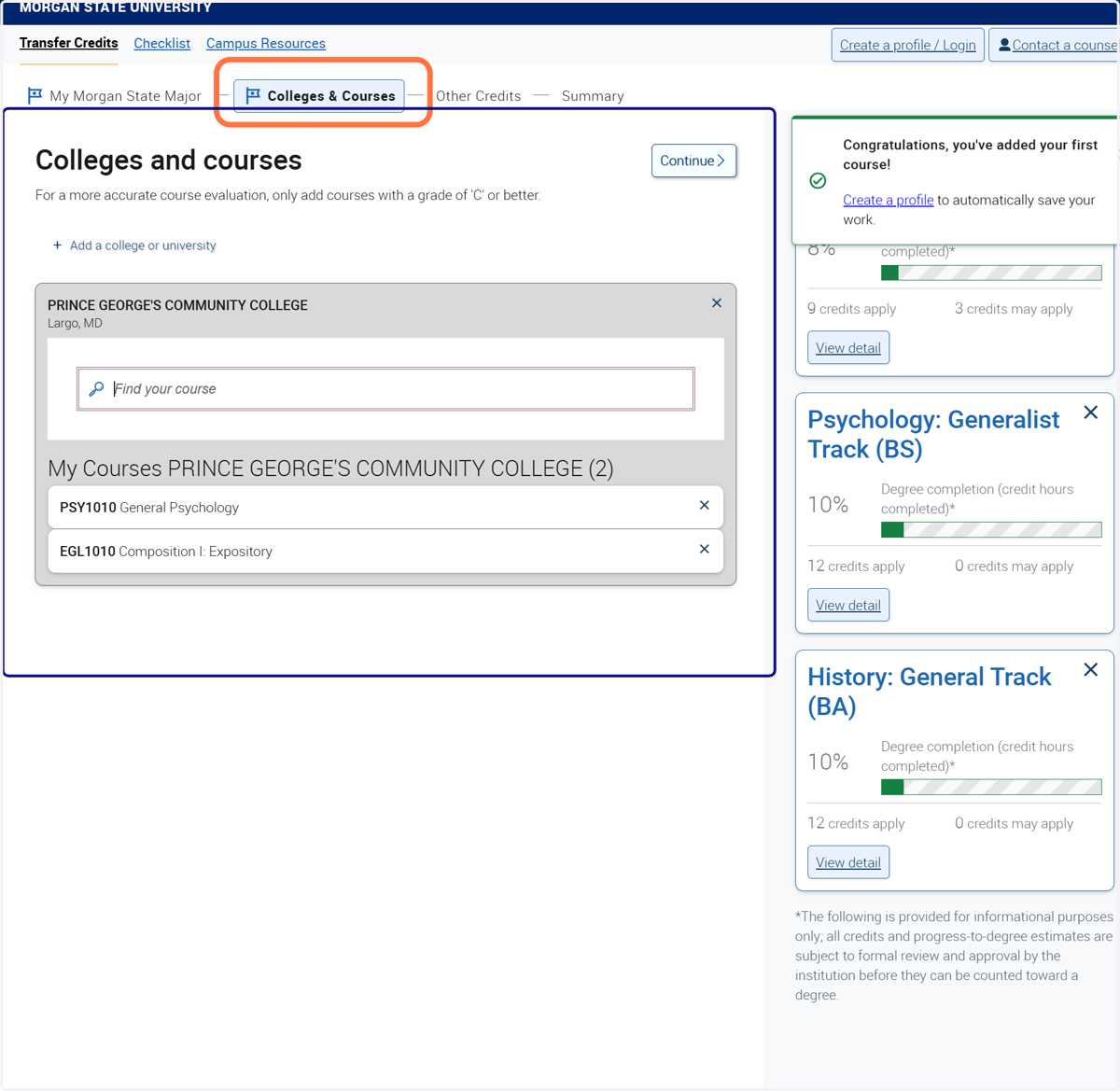The width and height of the screenshot is (1120, 1091).
Task: Click the green checkmark success icon
Action: pyautogui.click(x=818, y=181)
